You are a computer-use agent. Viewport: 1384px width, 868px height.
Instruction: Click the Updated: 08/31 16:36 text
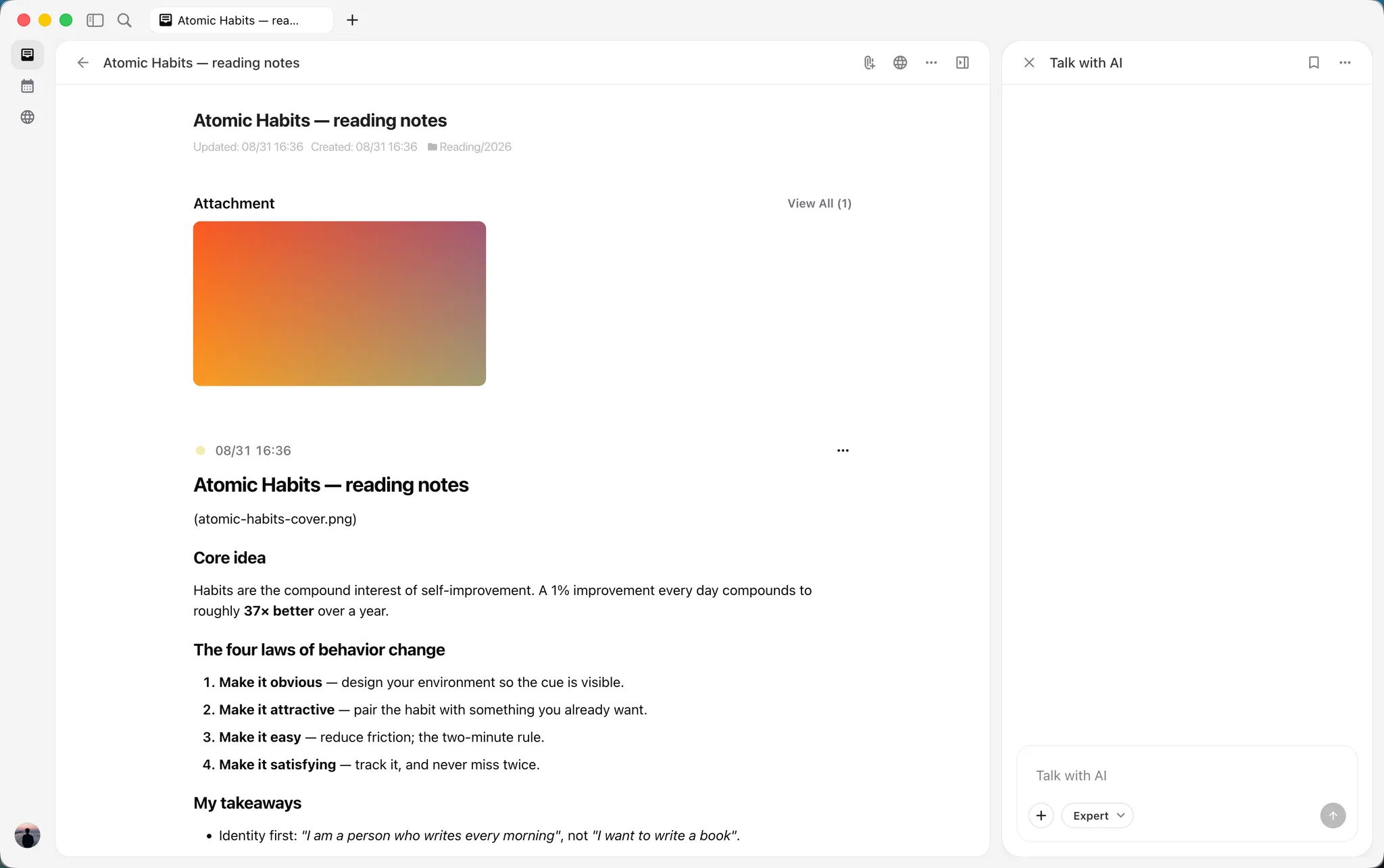[x=248, y=147]
